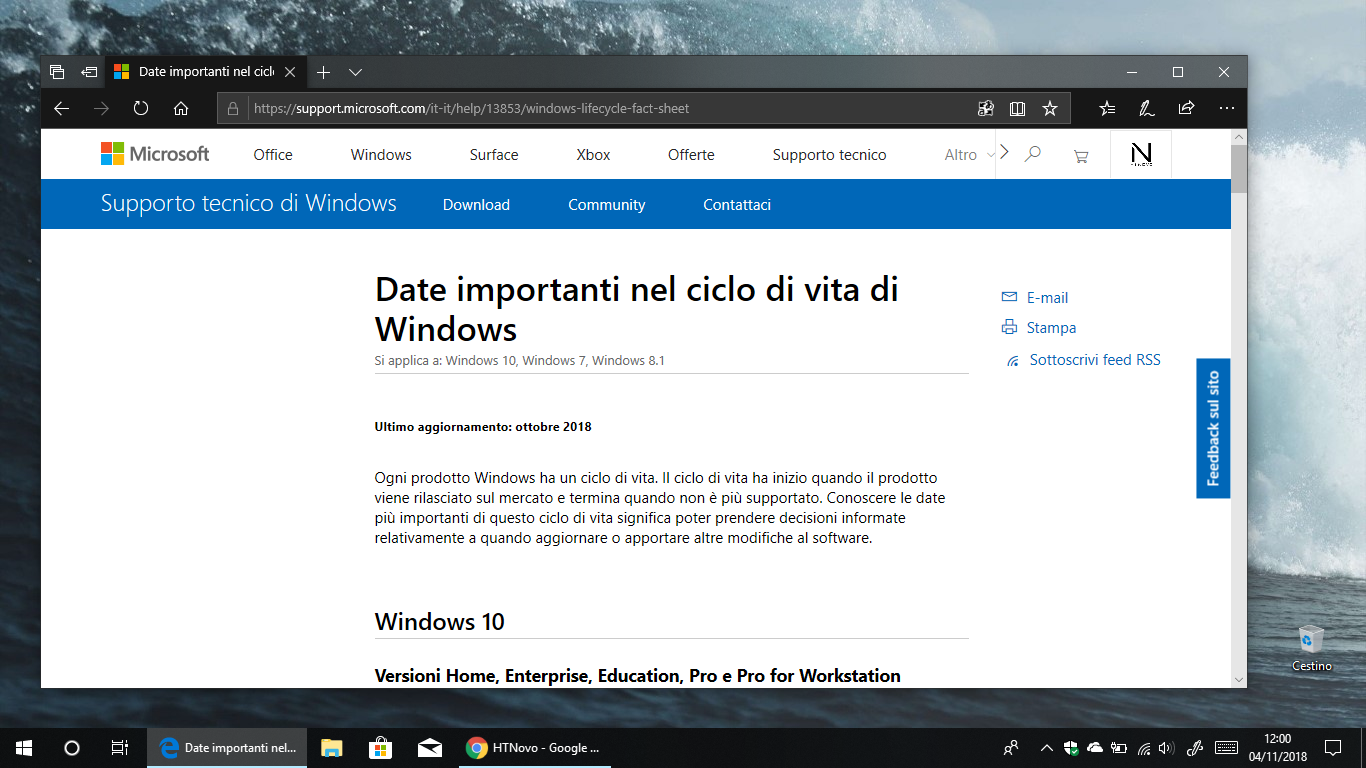Open OneDrive tray icon
Screen dimensions: 1366x768
1095,747
